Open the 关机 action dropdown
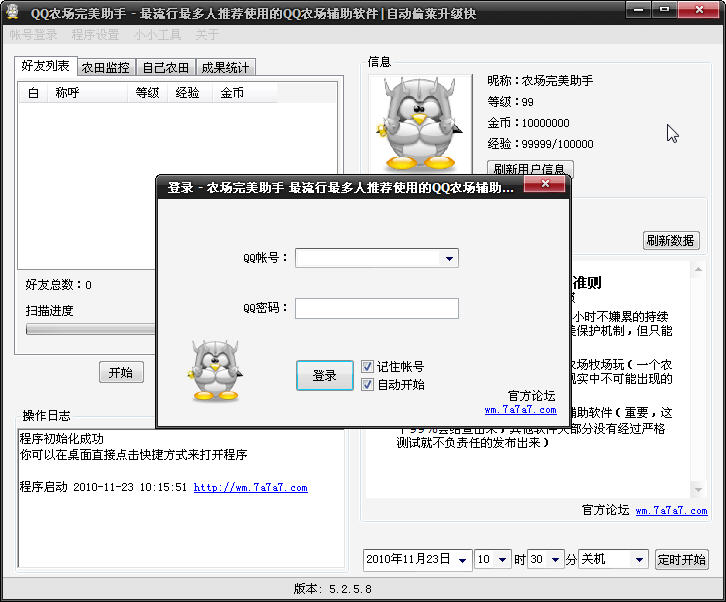This screenshot has height=602, width=726. (639, 560)
